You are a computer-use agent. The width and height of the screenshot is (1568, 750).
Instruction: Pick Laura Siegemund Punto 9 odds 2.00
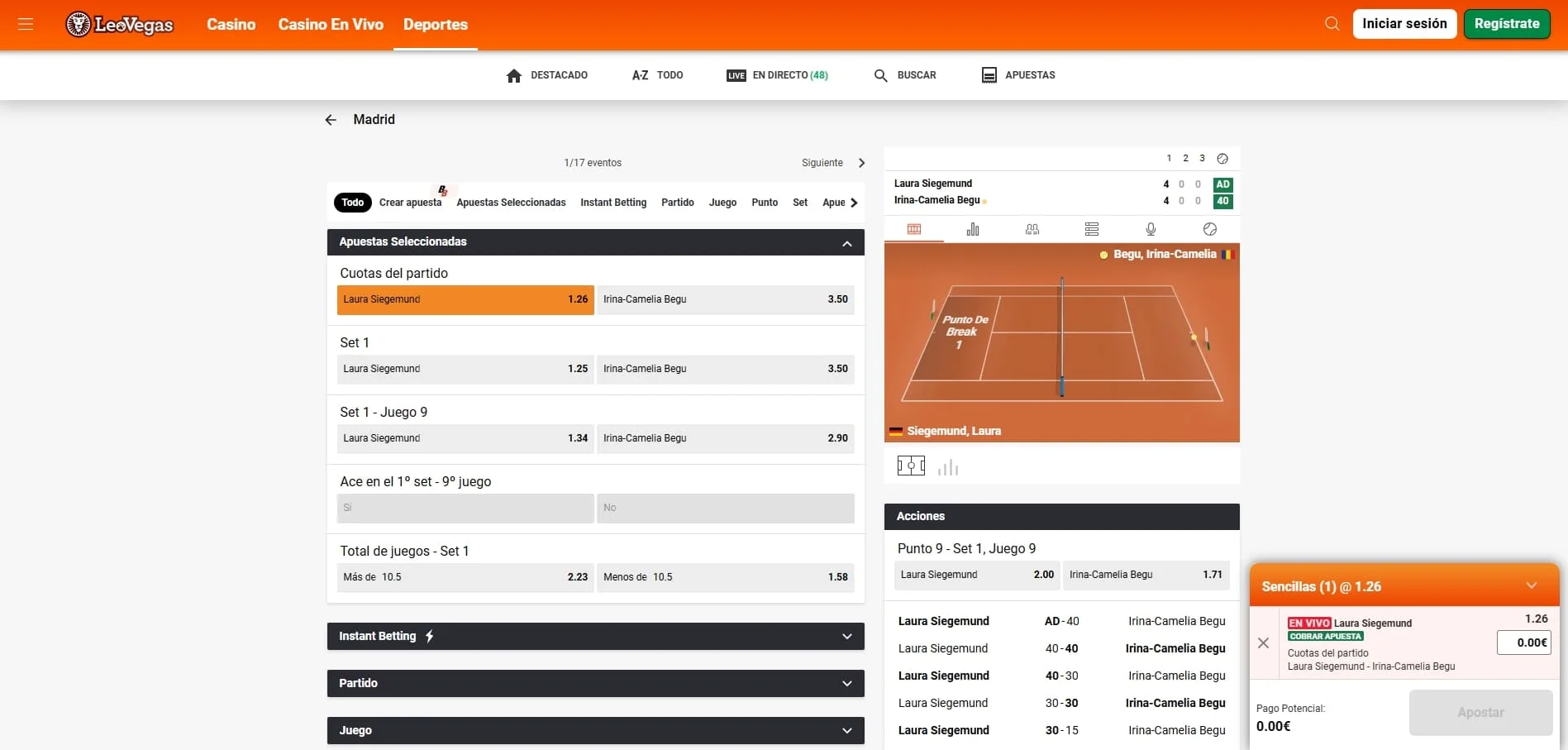pyautogui.click(x=978, y=576)
